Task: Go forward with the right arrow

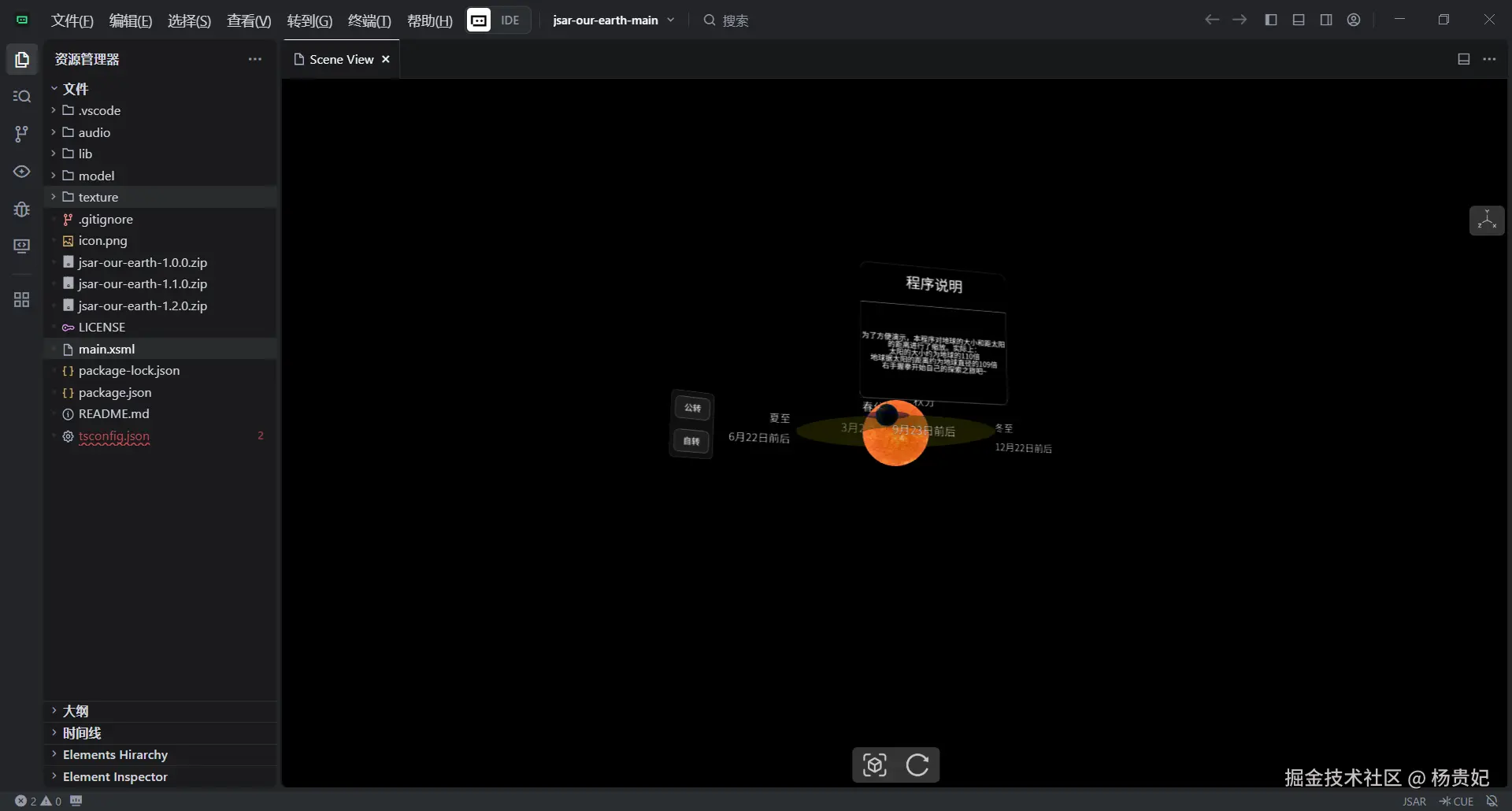Action: click(x=1240, y=20)
